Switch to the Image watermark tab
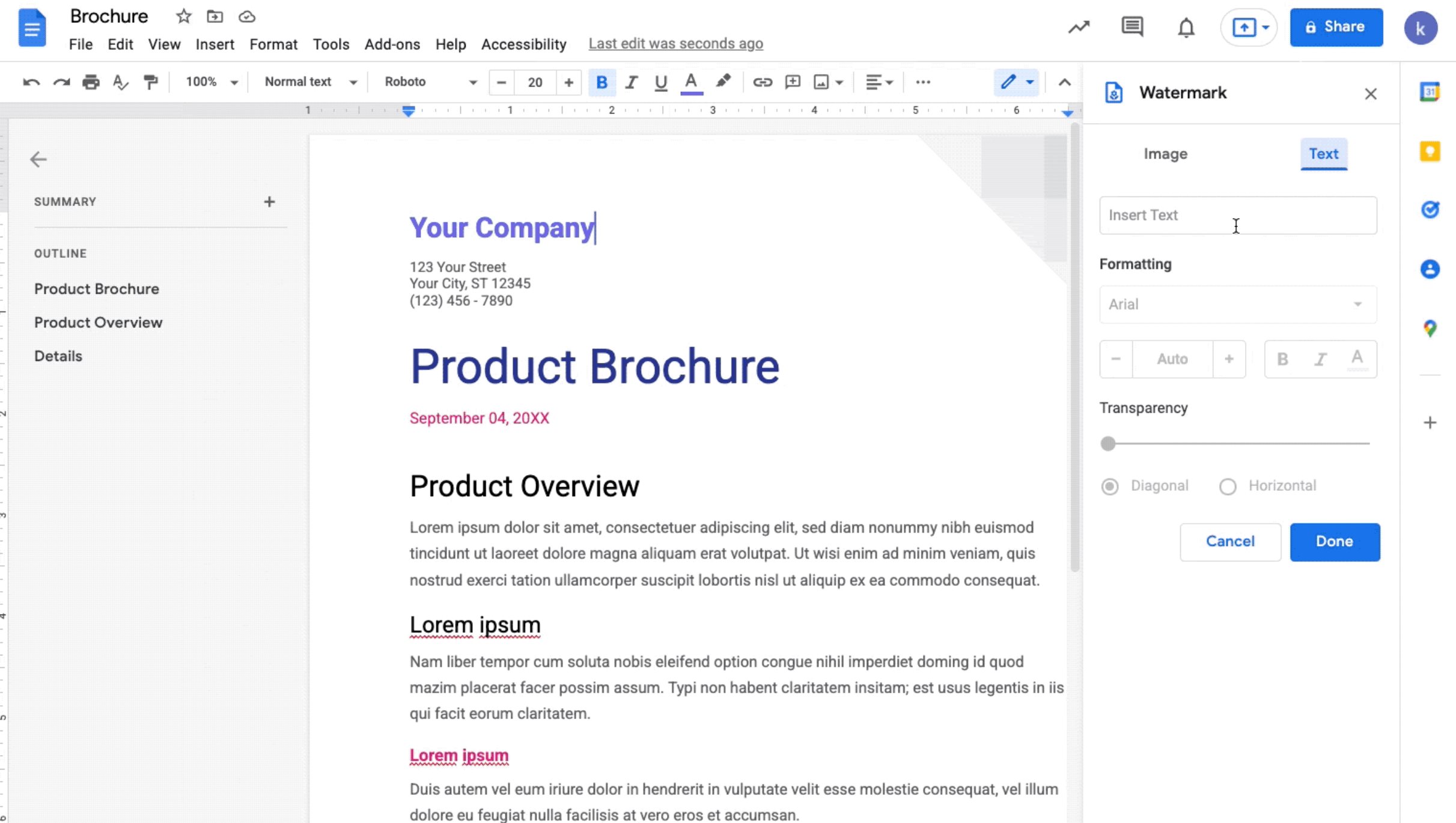 point(1165,154)
